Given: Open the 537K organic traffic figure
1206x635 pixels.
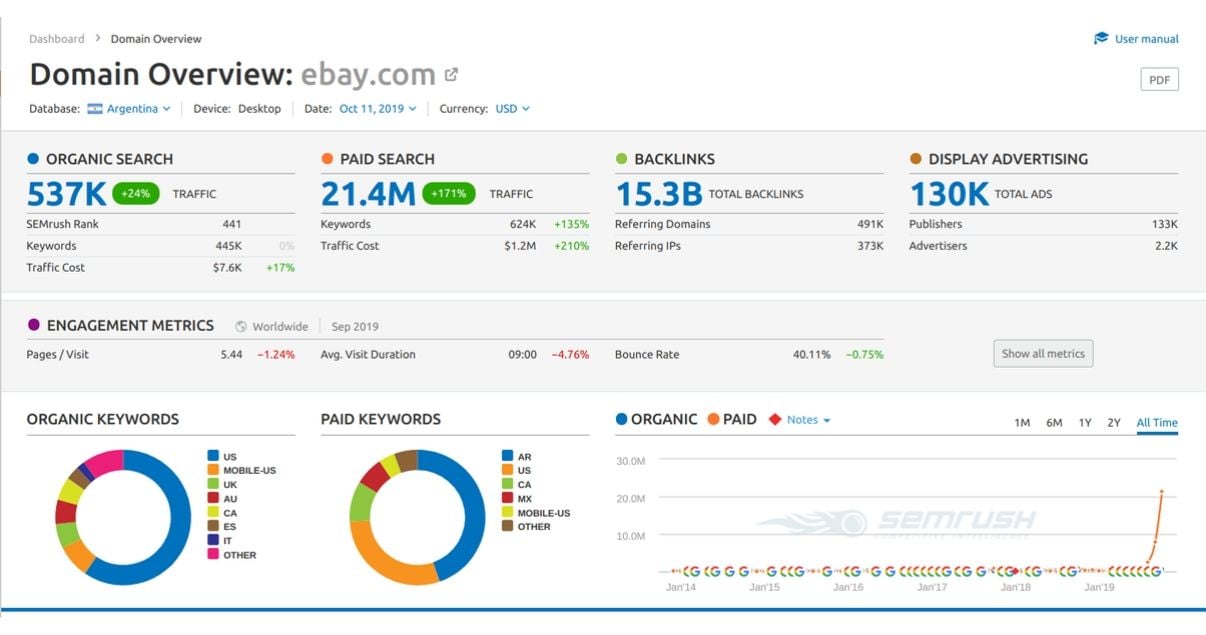Looking at the screenshot, I should click(x=66, y=194).
